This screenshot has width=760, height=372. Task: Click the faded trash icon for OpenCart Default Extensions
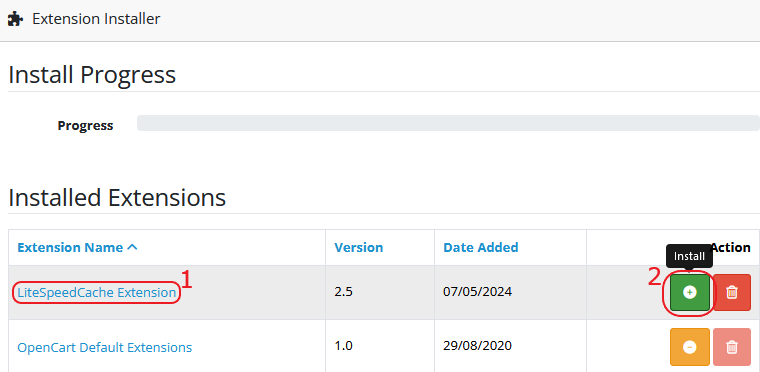pyautogui.click(x=732, y=347)
